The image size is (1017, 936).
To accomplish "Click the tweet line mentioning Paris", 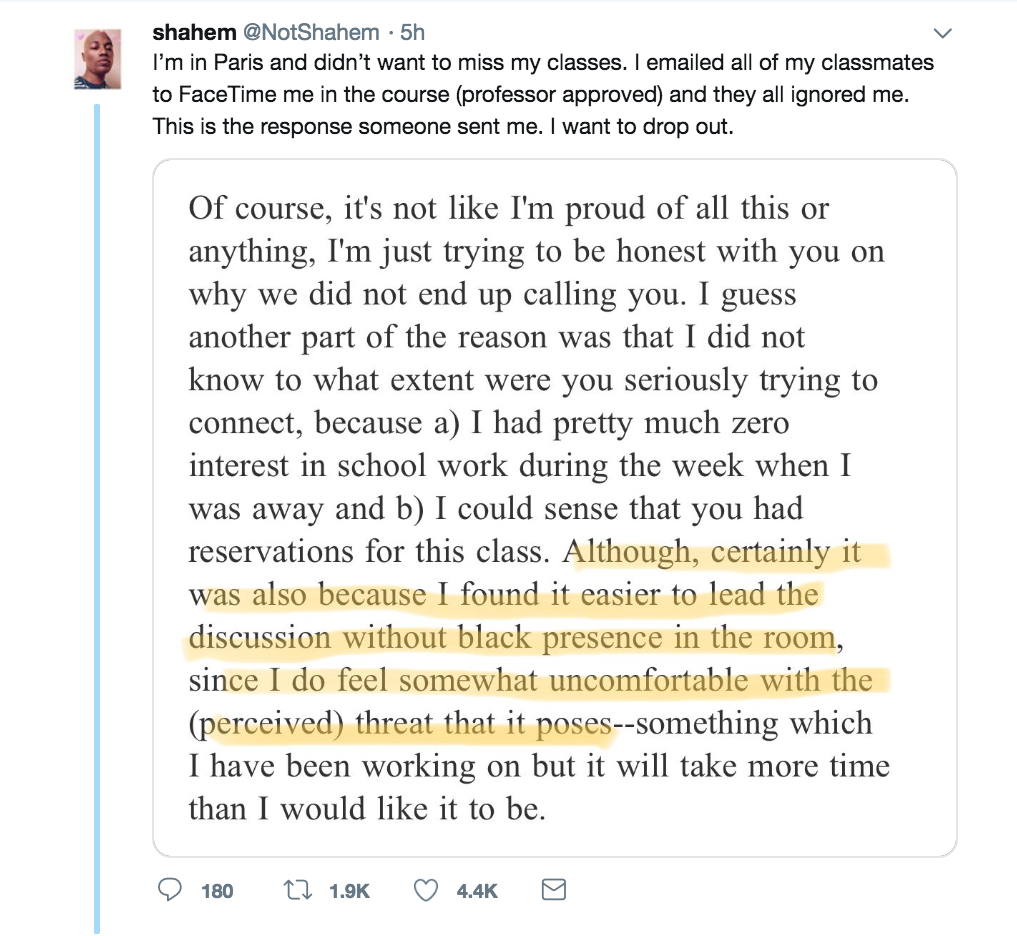I will (x=543, y=62).
